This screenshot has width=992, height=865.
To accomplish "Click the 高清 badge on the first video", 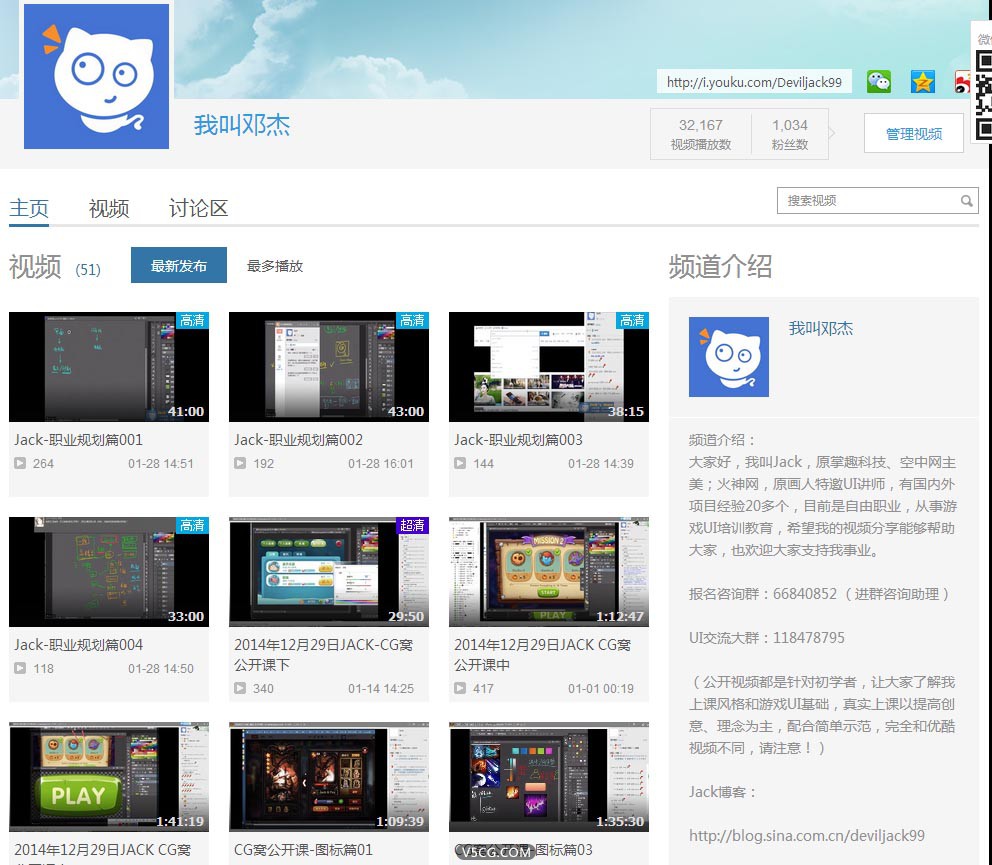I will tap(192, 321).
